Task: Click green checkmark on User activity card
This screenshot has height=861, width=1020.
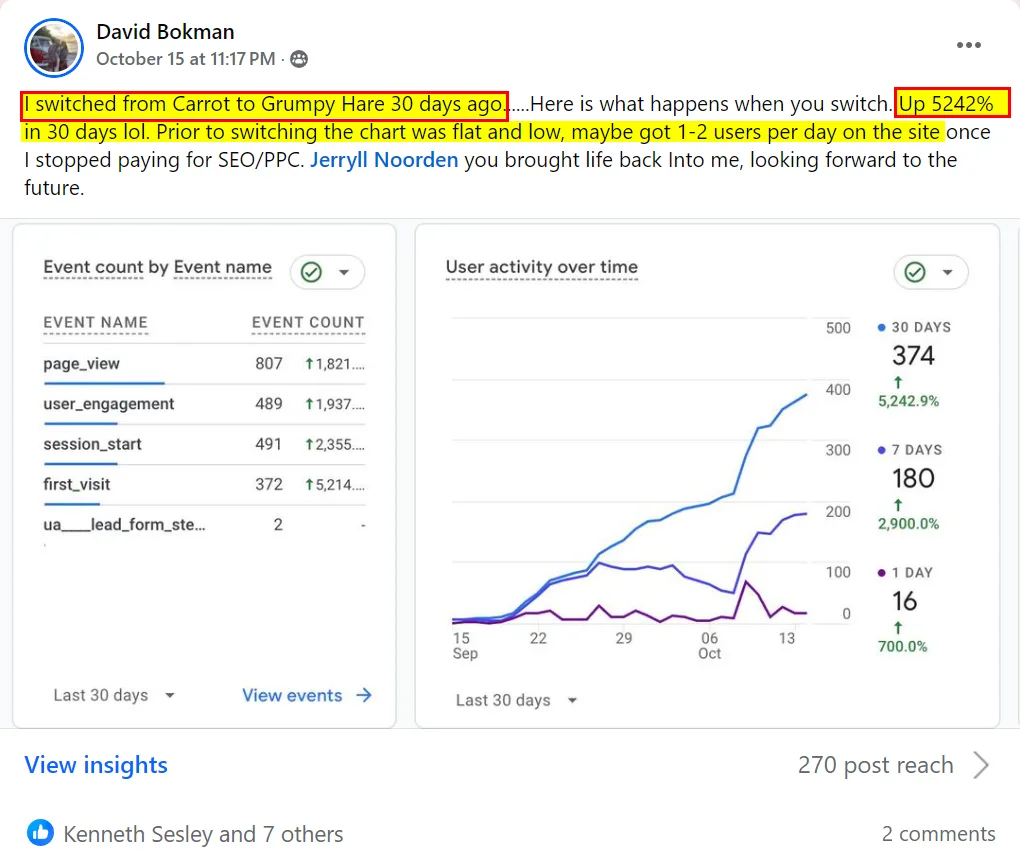Action: click(x=914, y=272)
